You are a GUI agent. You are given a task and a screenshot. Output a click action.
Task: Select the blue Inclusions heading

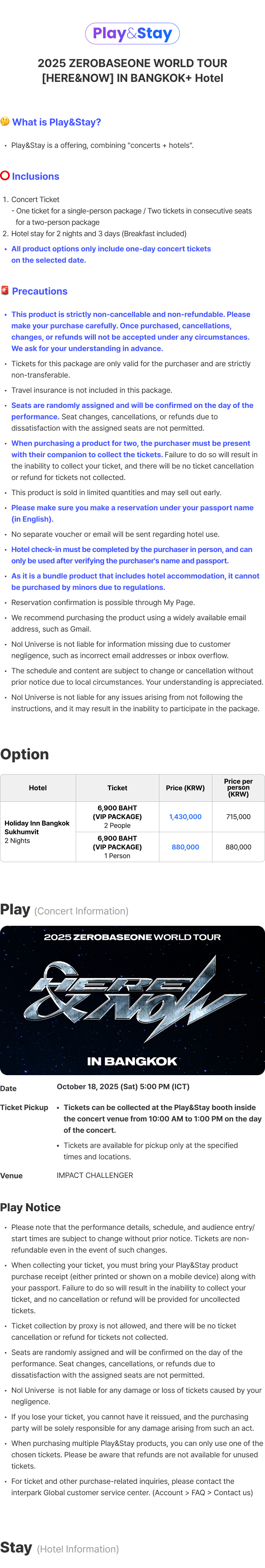coord(36,177)
